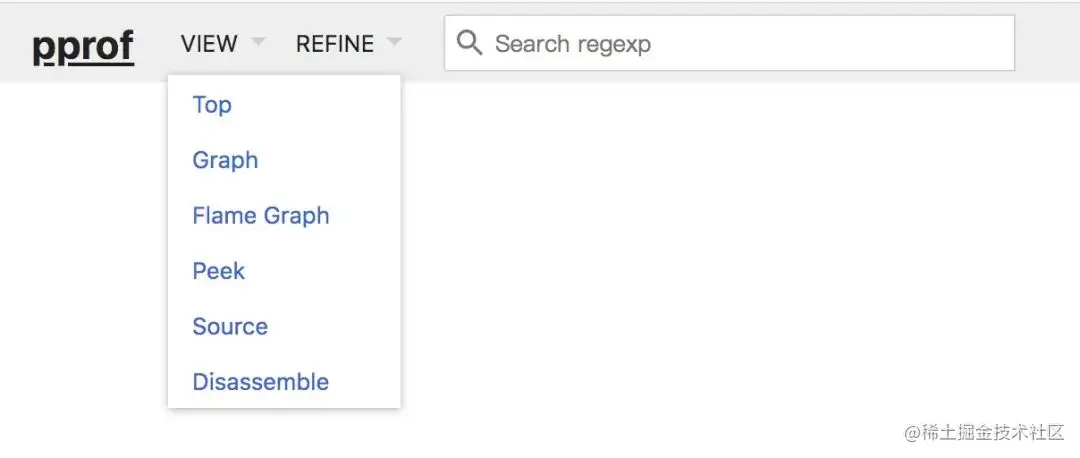Screen dimensions: 1080x458
Task: Expand the REFINE dropdown arrow
Action: 394,42
